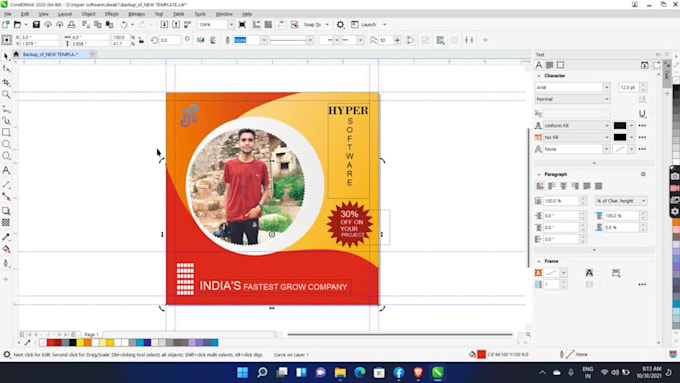Click the red swatch in document palette
The image size is (680, 383).
50,343
